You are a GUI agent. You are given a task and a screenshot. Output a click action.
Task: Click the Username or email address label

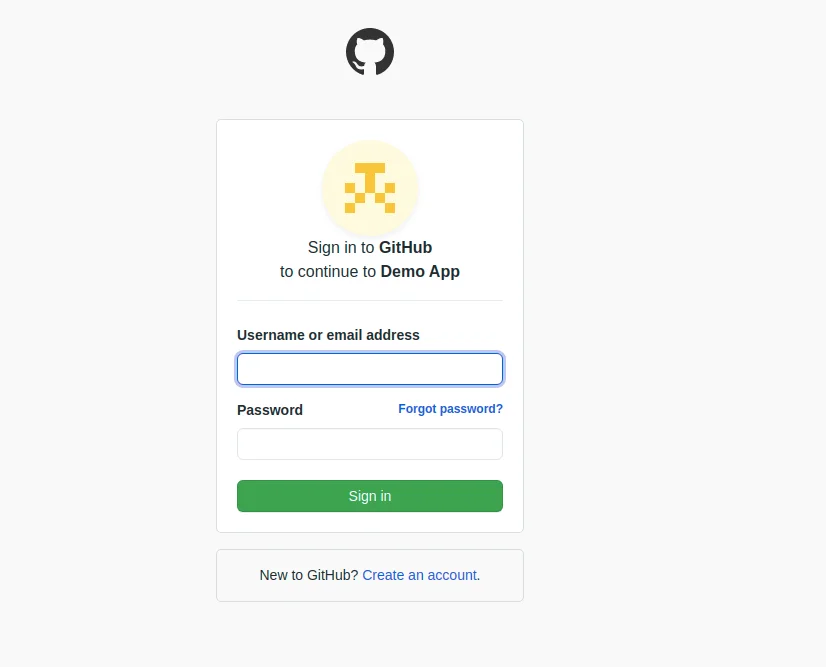[328, 335]
